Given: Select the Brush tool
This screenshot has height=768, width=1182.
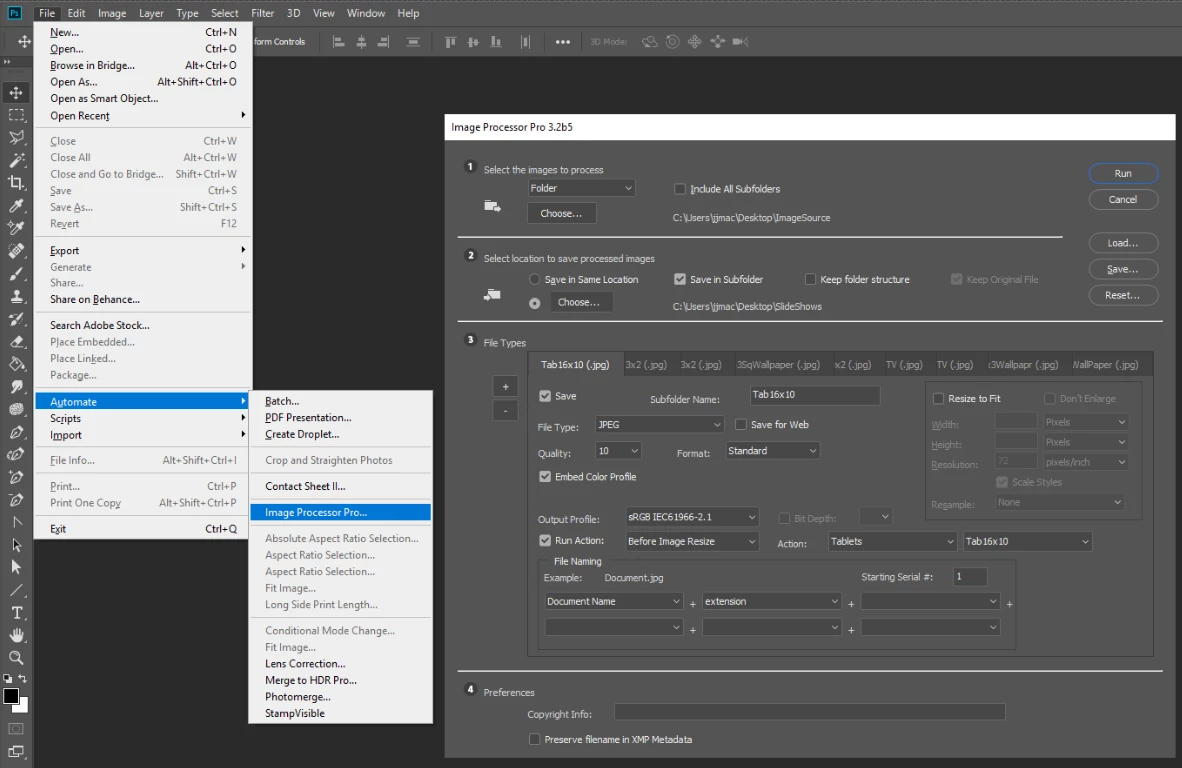Looking at the screenshot, I should point(16,274).
